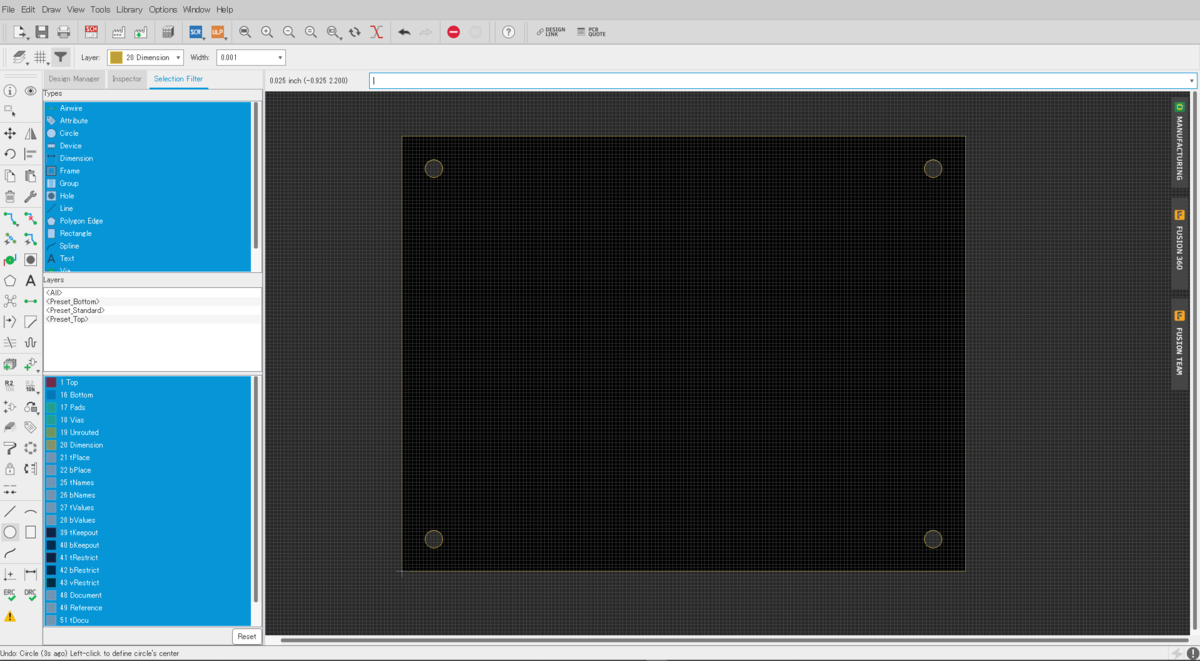
Task: Toggle the selection filter funnel button
Action: pyautogui.click(x=60, y=57)
